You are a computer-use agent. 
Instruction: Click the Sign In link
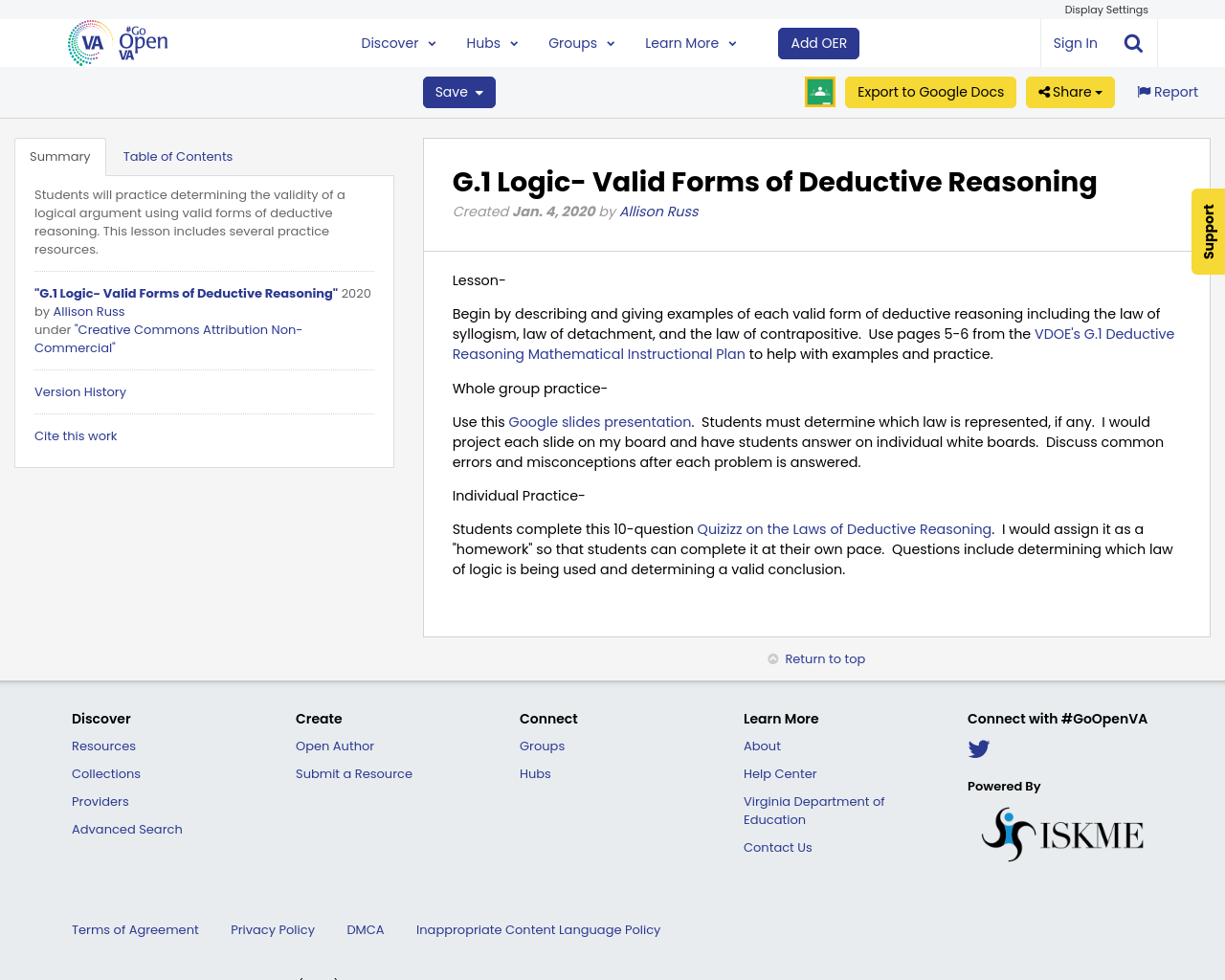click(1075, 43)
